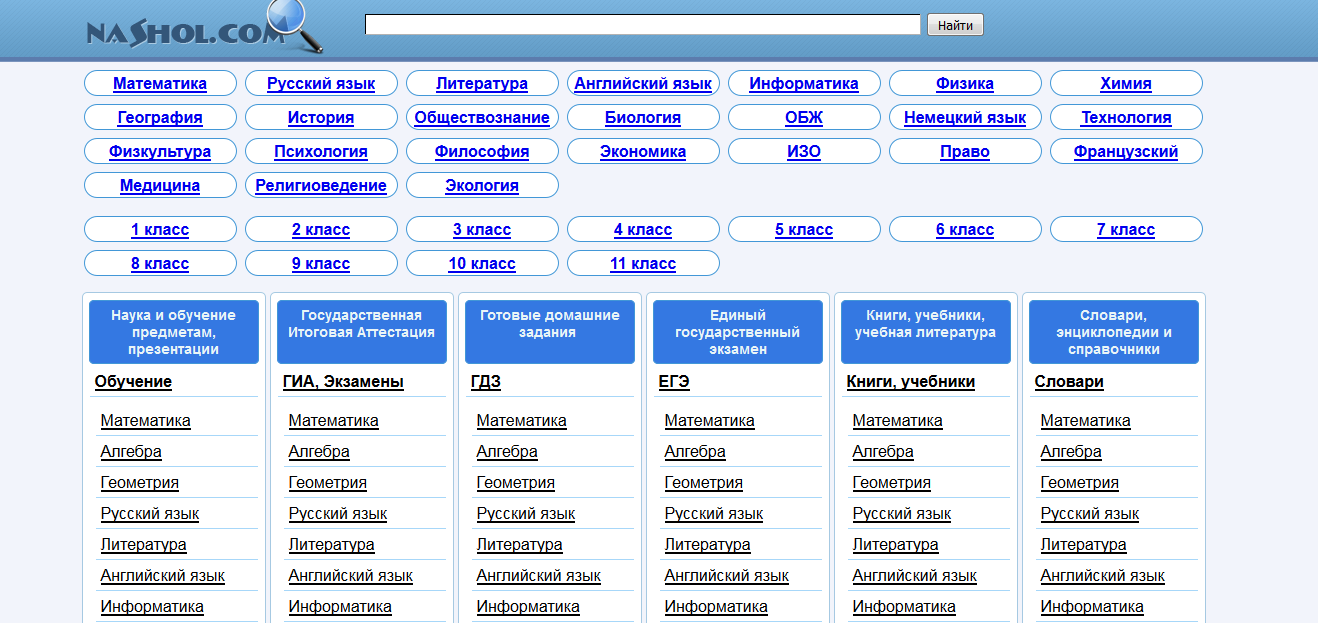The width and height of the screenshot is (1318, 623).
Task: Open the Медицина subject link
Action: pos(160,186)
